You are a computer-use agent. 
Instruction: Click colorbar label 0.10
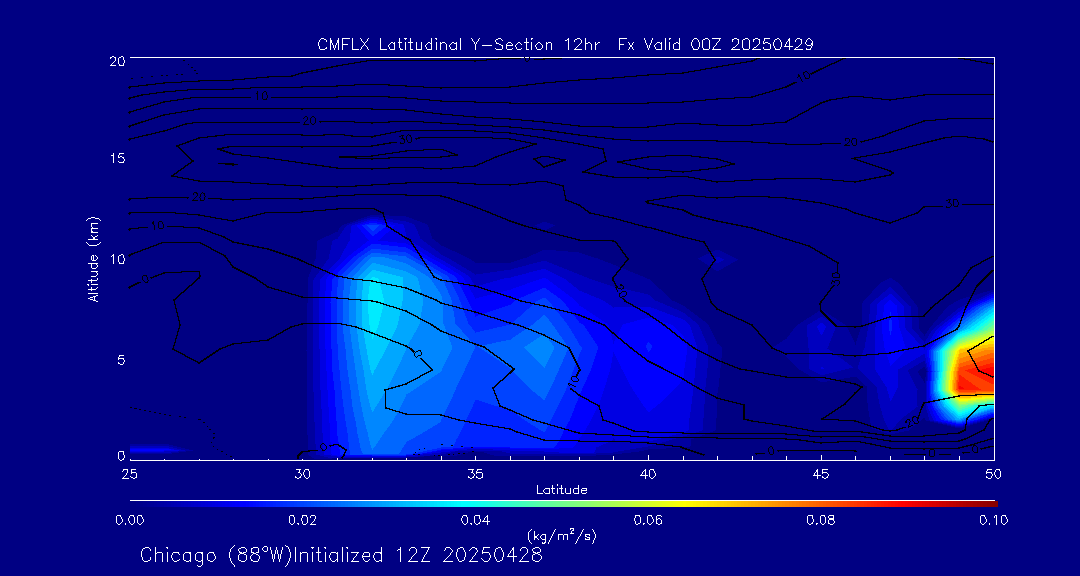pos(993,520)
